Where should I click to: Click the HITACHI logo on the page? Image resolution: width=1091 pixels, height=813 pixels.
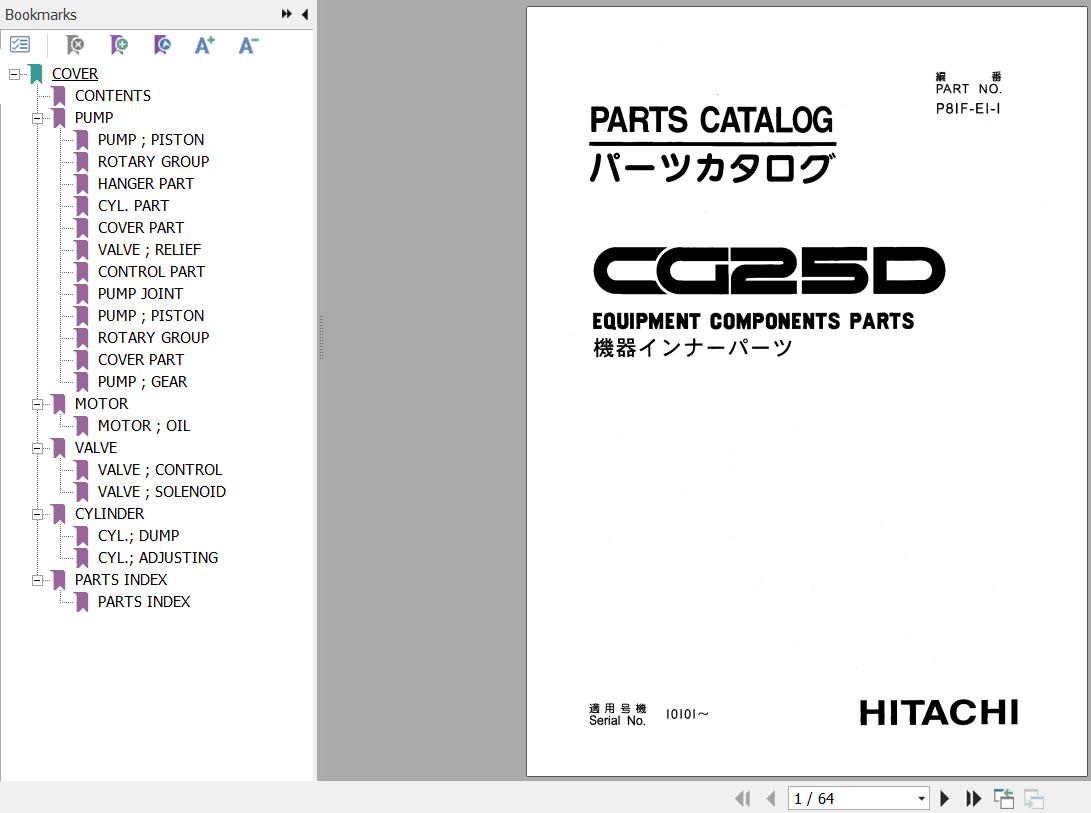pos(939,713)
